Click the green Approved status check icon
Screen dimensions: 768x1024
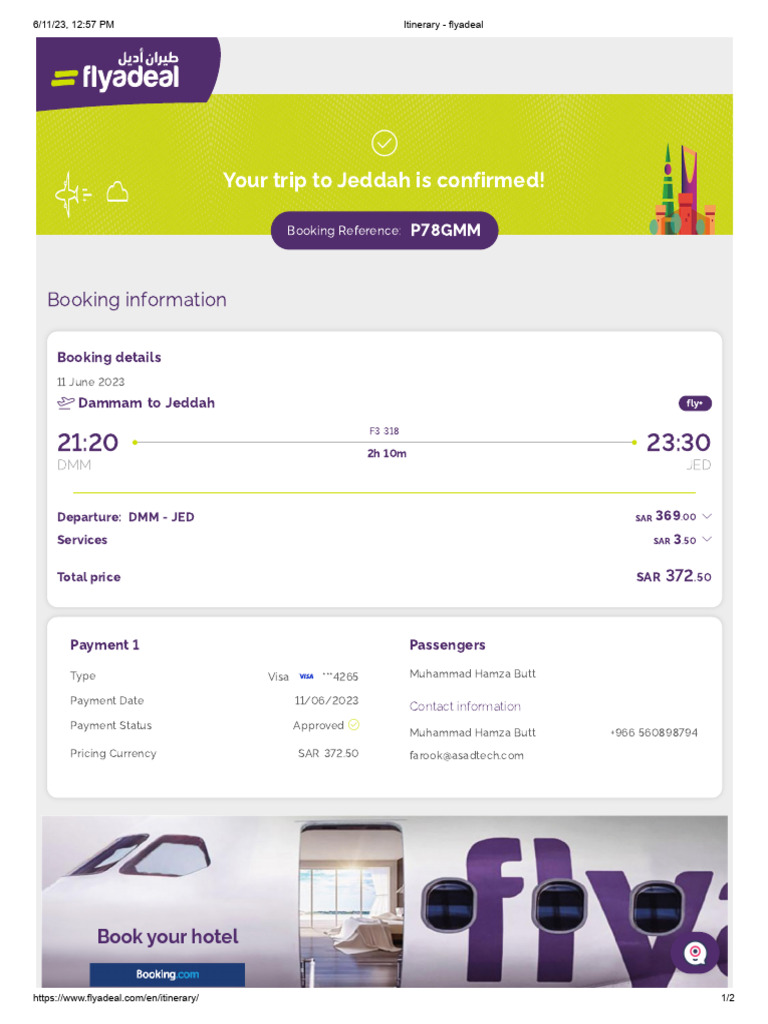pos(354,725)
